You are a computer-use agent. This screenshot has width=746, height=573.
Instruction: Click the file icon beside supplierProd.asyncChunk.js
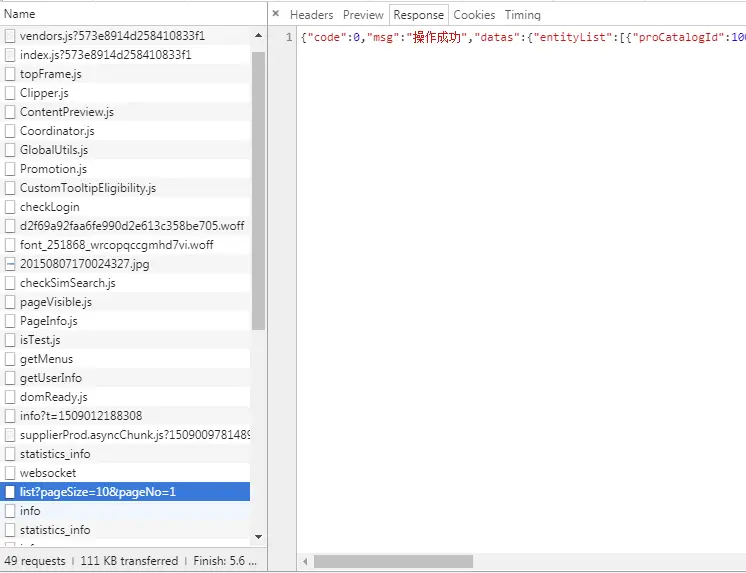pyautogui.click(x=10, y=435)
